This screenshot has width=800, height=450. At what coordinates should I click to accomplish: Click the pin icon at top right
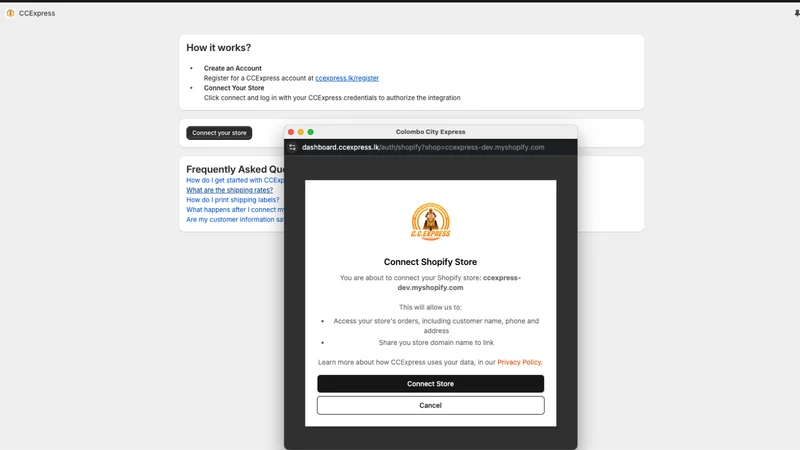[796, 13]
